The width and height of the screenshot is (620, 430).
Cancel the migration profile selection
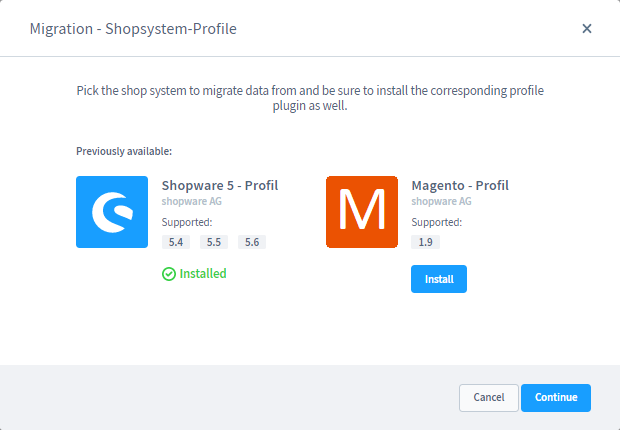pyautogui.click(x=488, y=398)
